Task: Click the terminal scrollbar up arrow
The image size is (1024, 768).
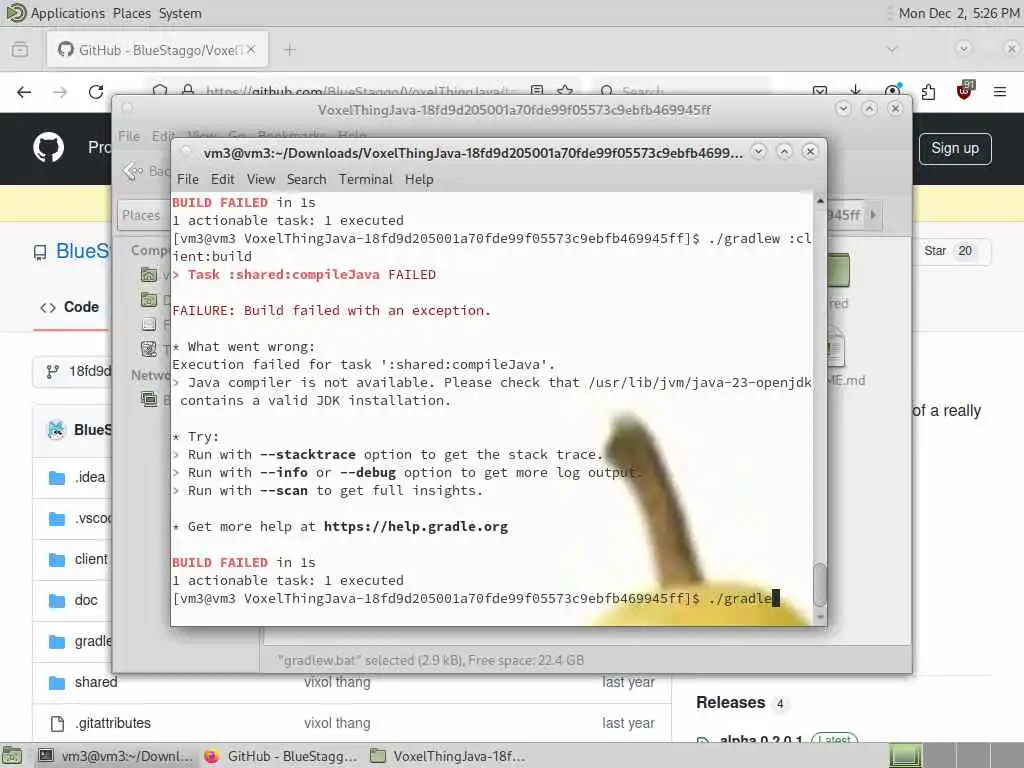Action: pos(820,200)
